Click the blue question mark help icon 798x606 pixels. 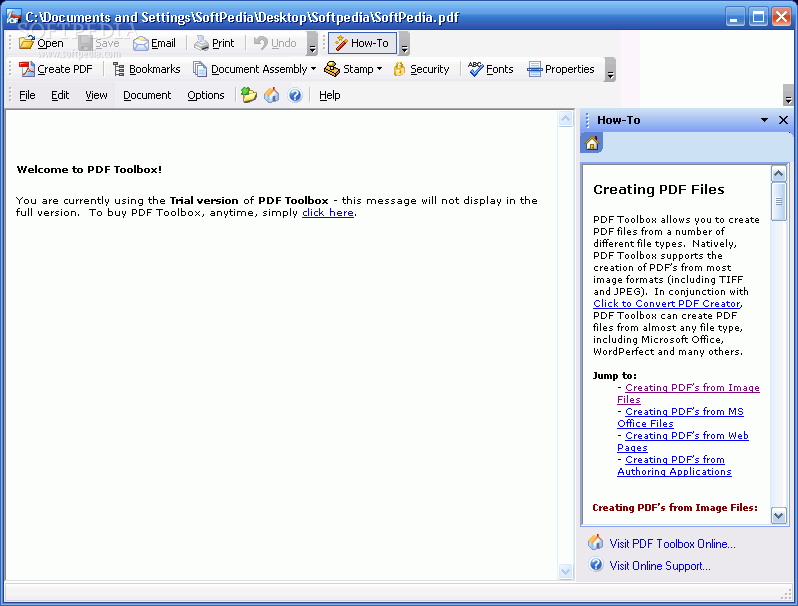click(295, 95)
